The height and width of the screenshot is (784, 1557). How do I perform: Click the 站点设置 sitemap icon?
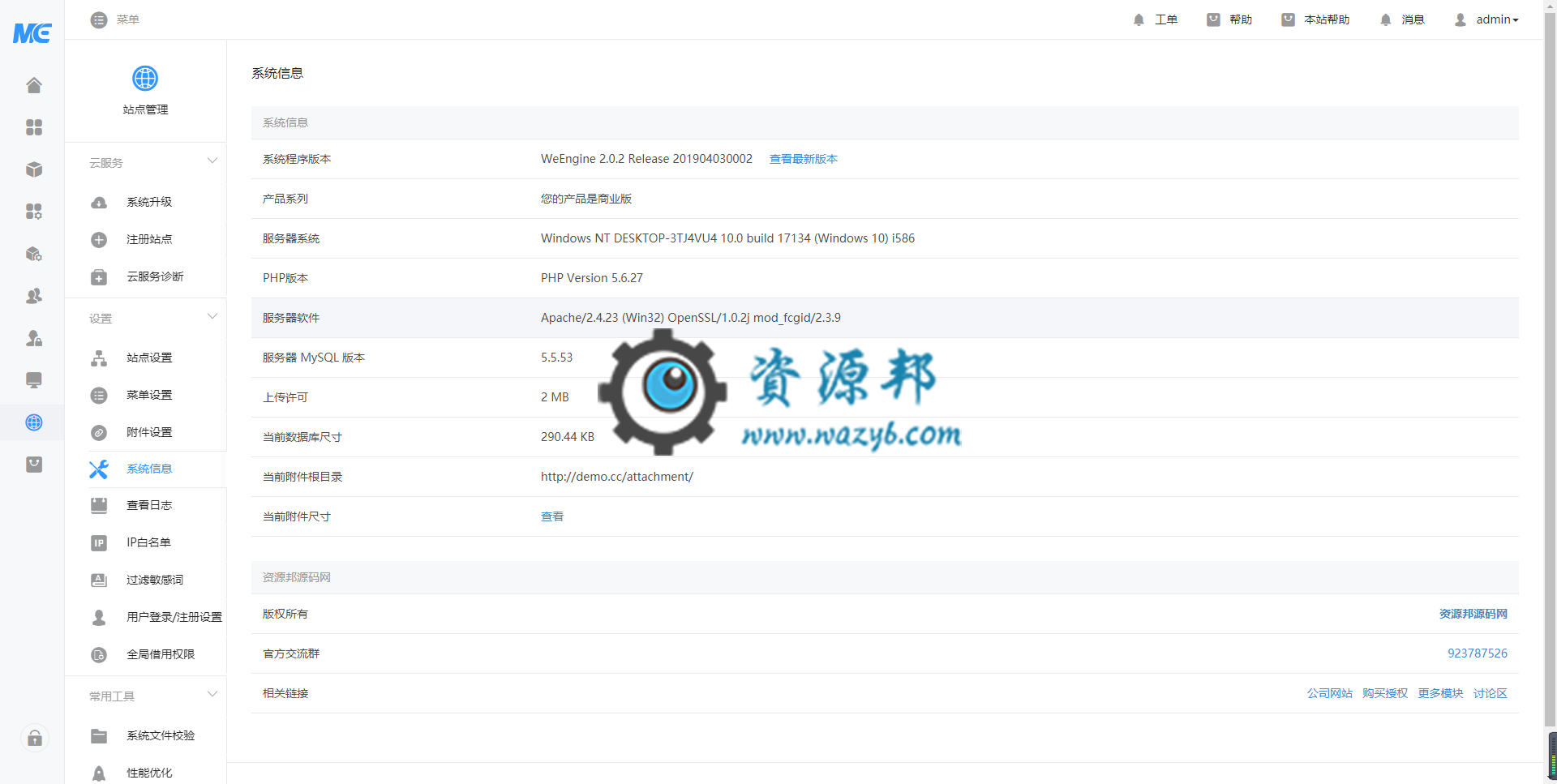pyautogui.click(x=99, y=358)
